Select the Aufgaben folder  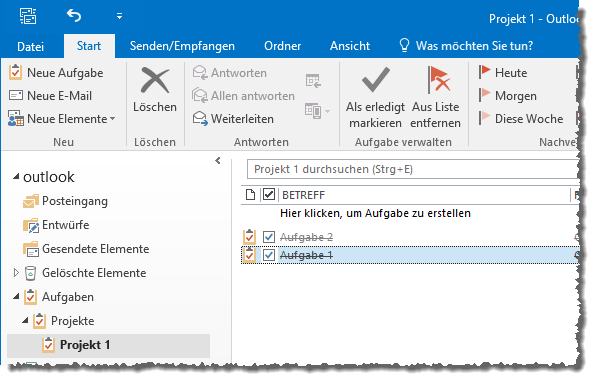[x=59, y=297]
